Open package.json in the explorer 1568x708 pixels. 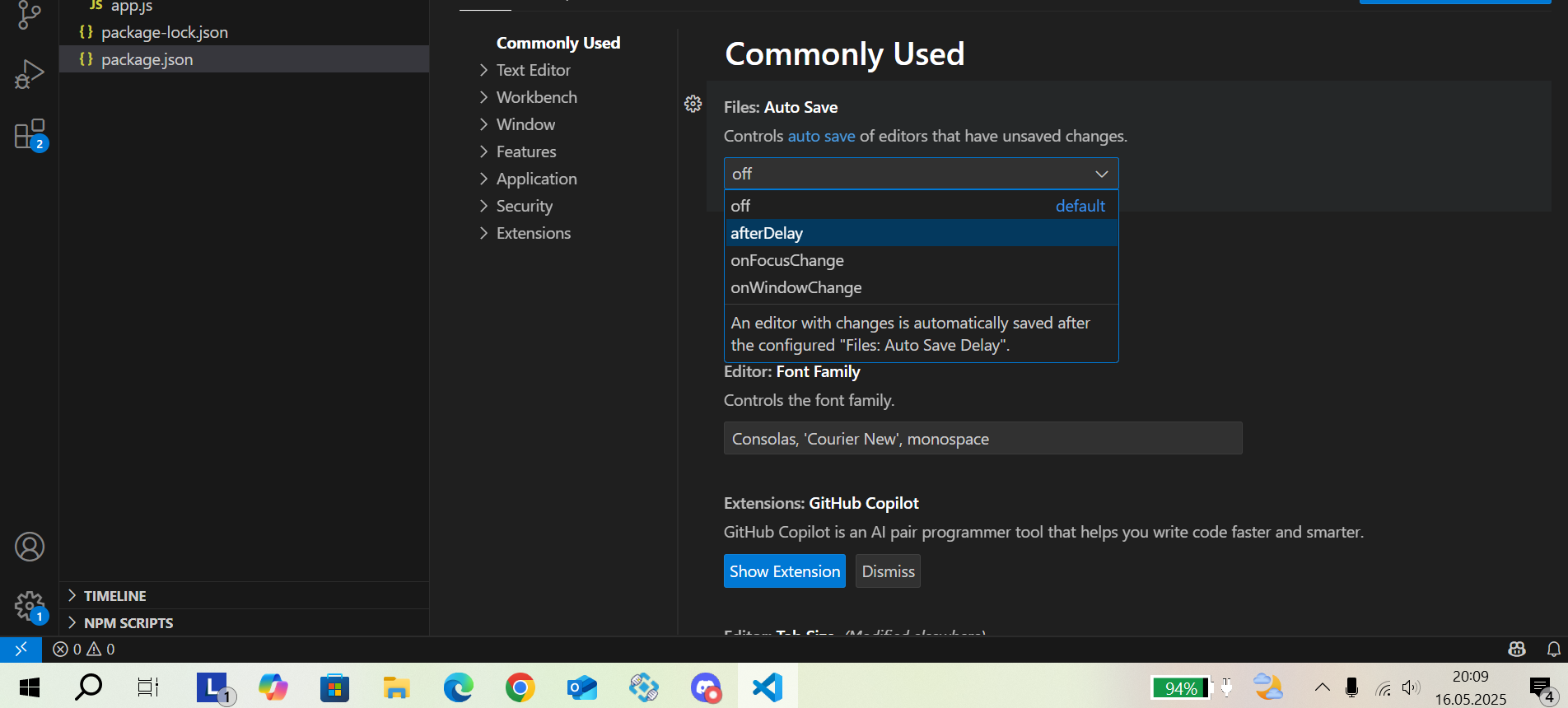244,59
